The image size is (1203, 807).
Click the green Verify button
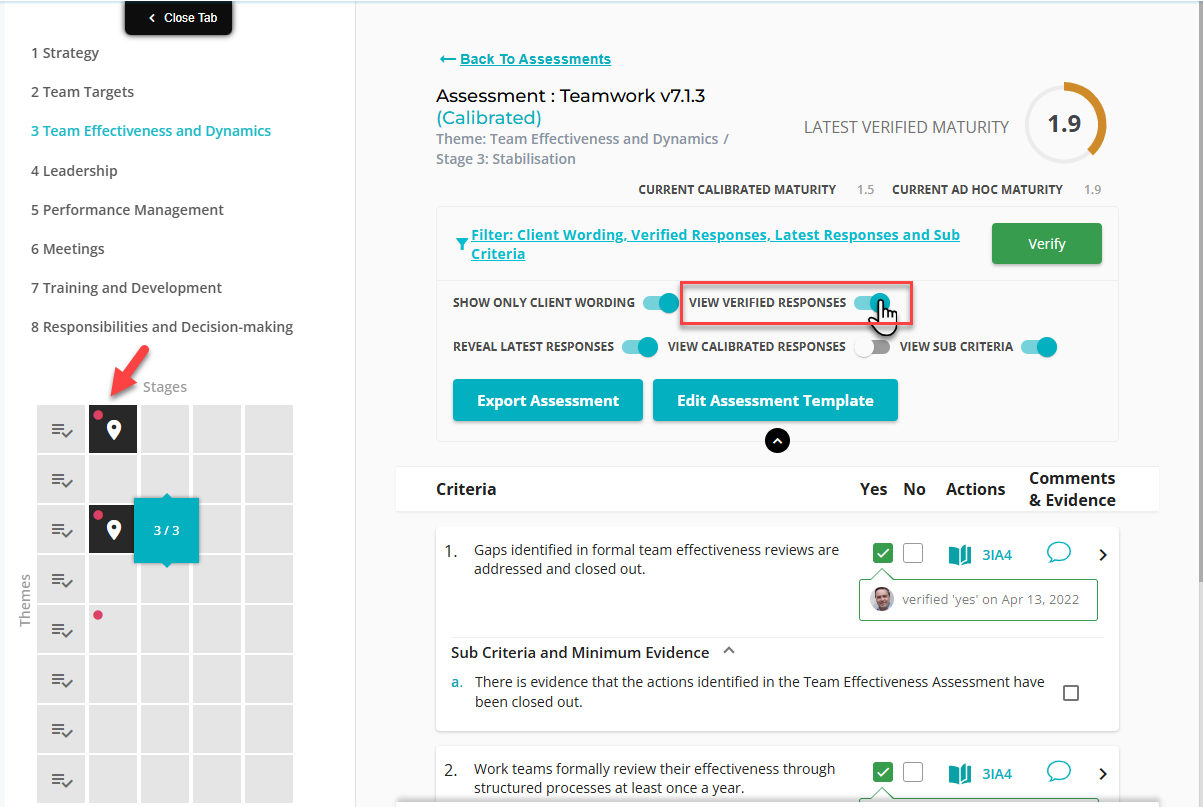[x=1046, y=244]
